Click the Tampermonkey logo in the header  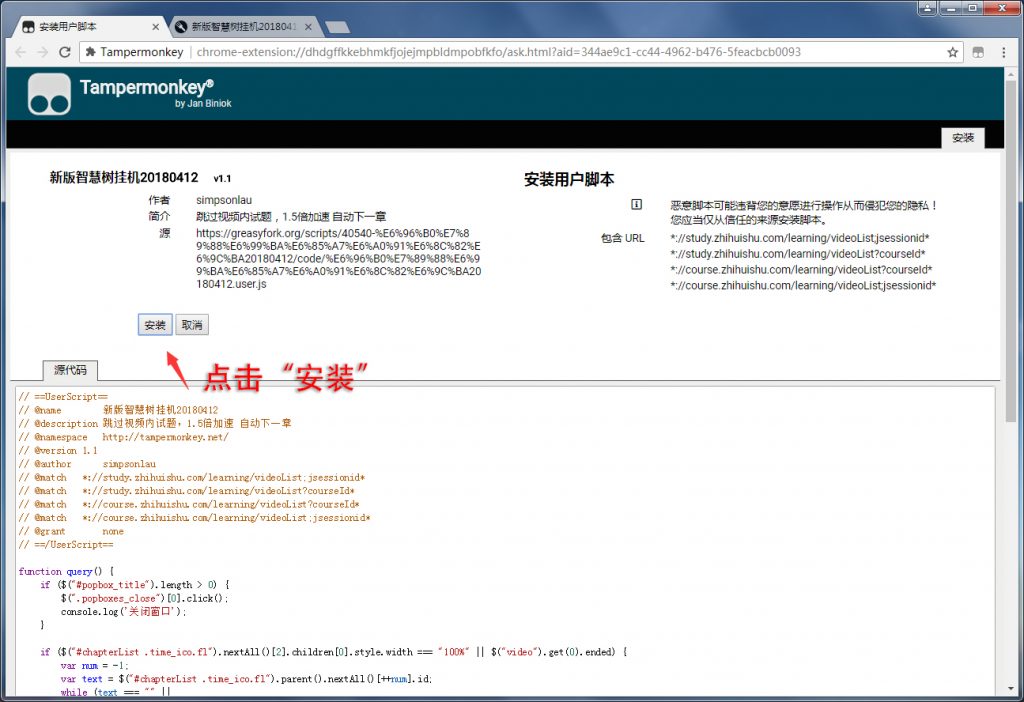(48, 94)
